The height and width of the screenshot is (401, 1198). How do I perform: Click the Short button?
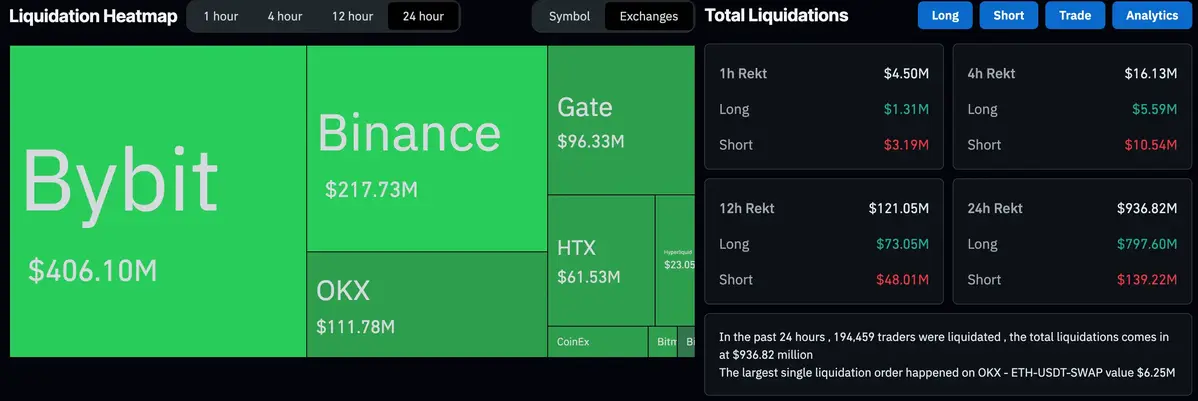(1008, 15)
